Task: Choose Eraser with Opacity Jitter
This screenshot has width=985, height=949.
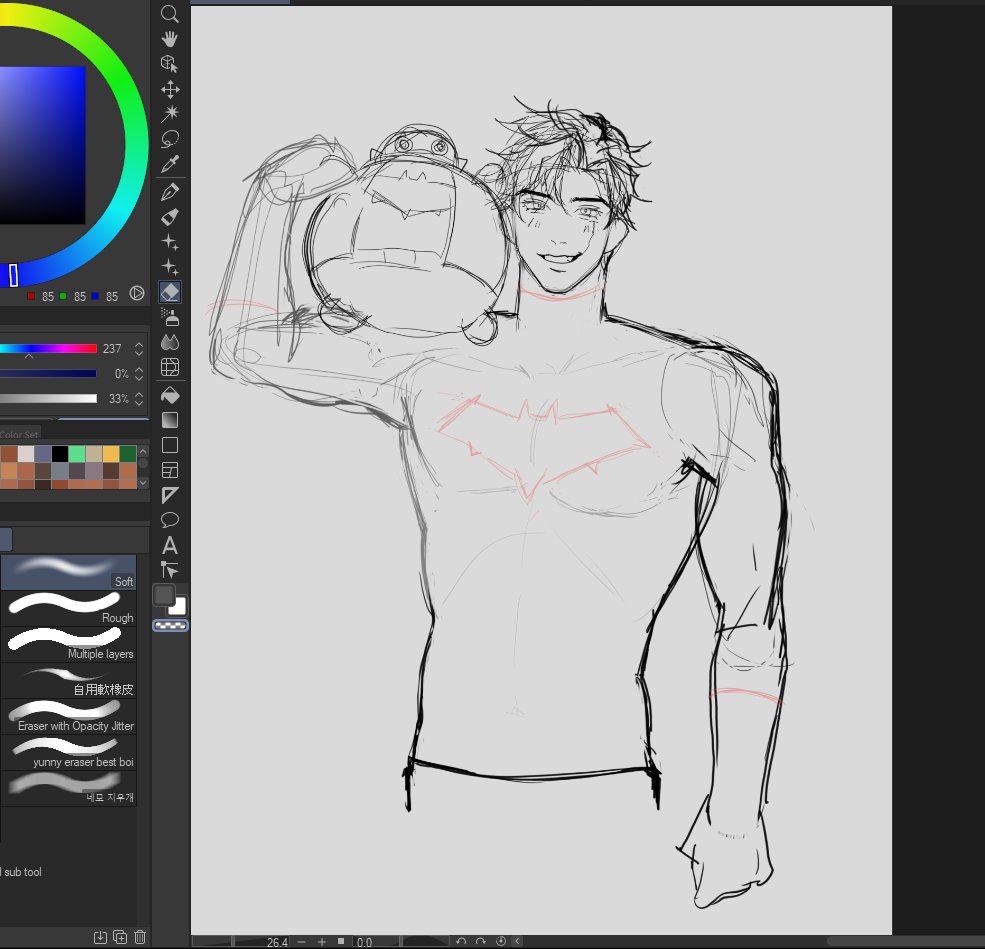Action: coord(68,717)
